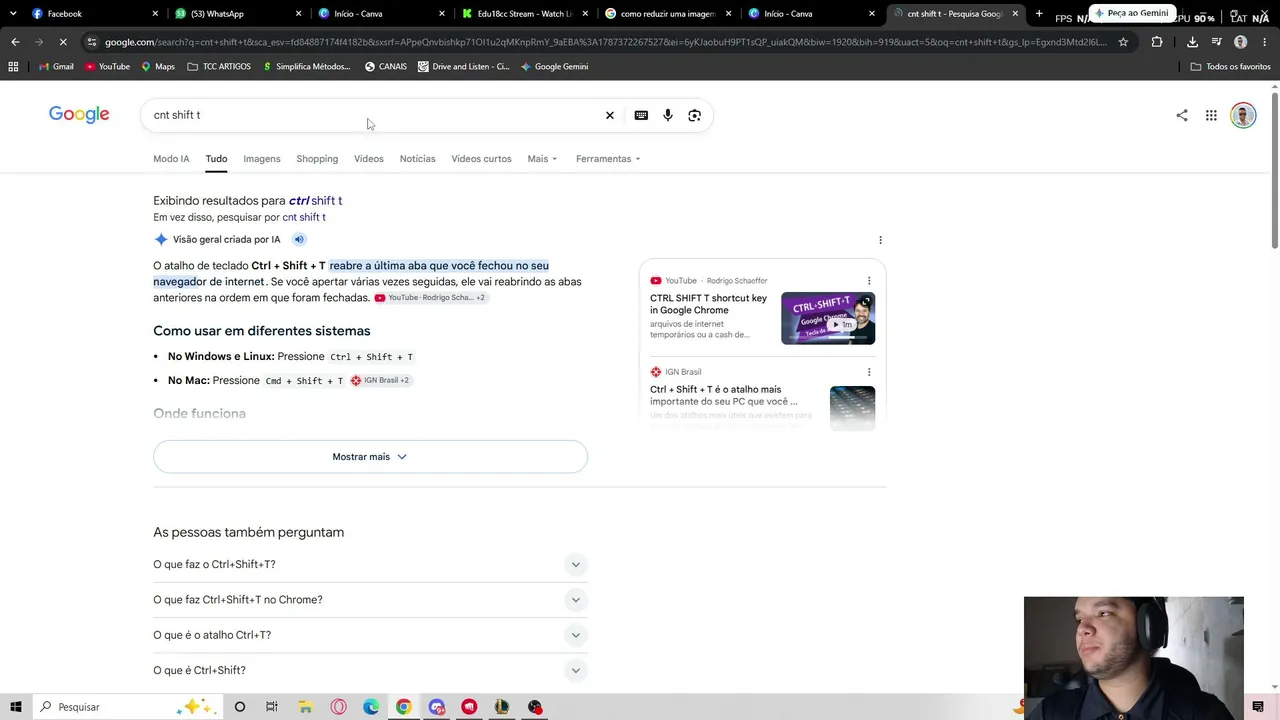Launch Microsoft Edge from the taskbar

pyautogui.click(x=371, y=707)
